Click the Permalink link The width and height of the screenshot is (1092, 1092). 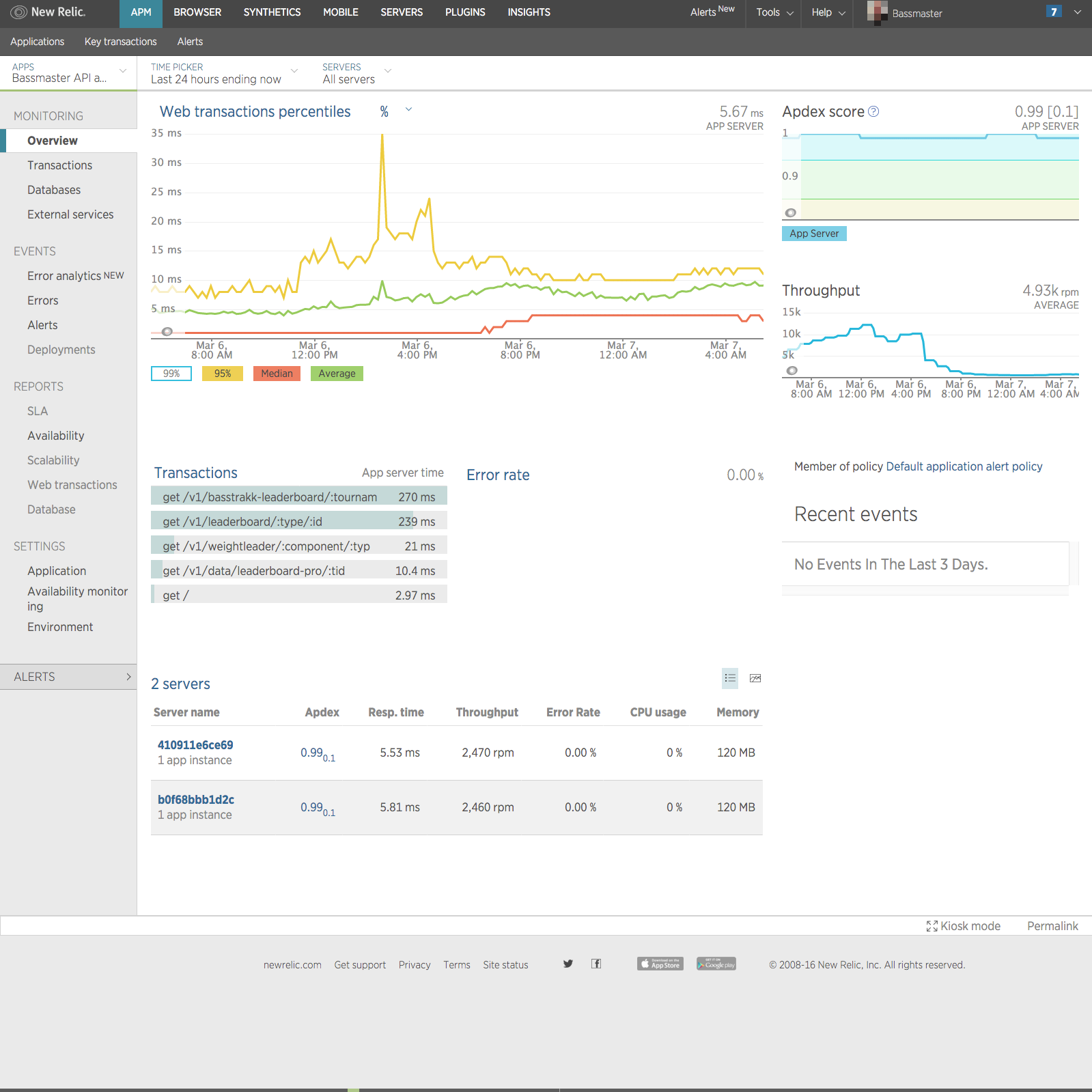pyautogui.click(x=1052, y=926)
